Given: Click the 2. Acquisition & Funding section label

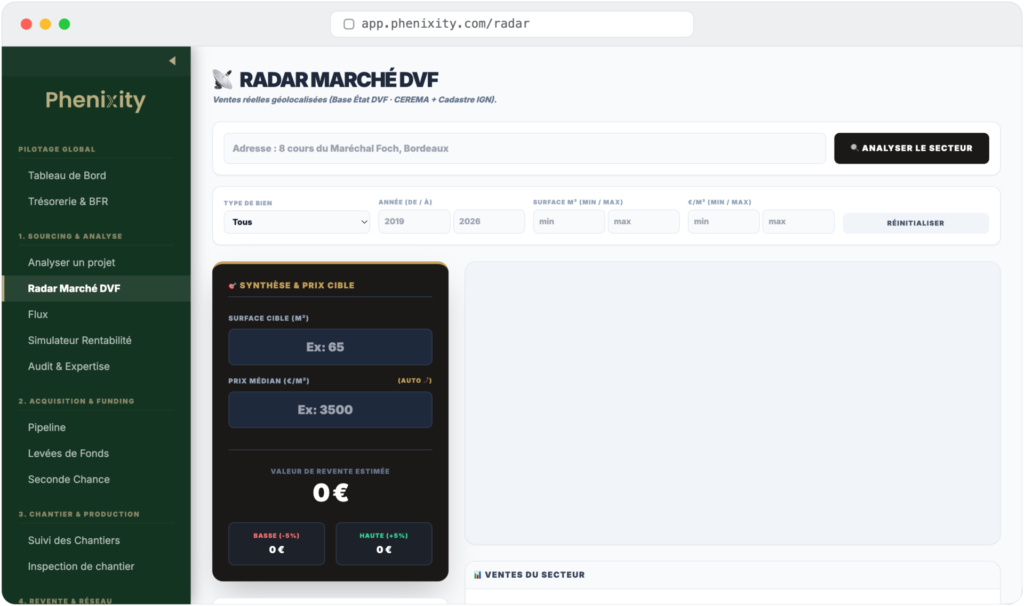Looking at the screenshot, I should pos(76,402).
